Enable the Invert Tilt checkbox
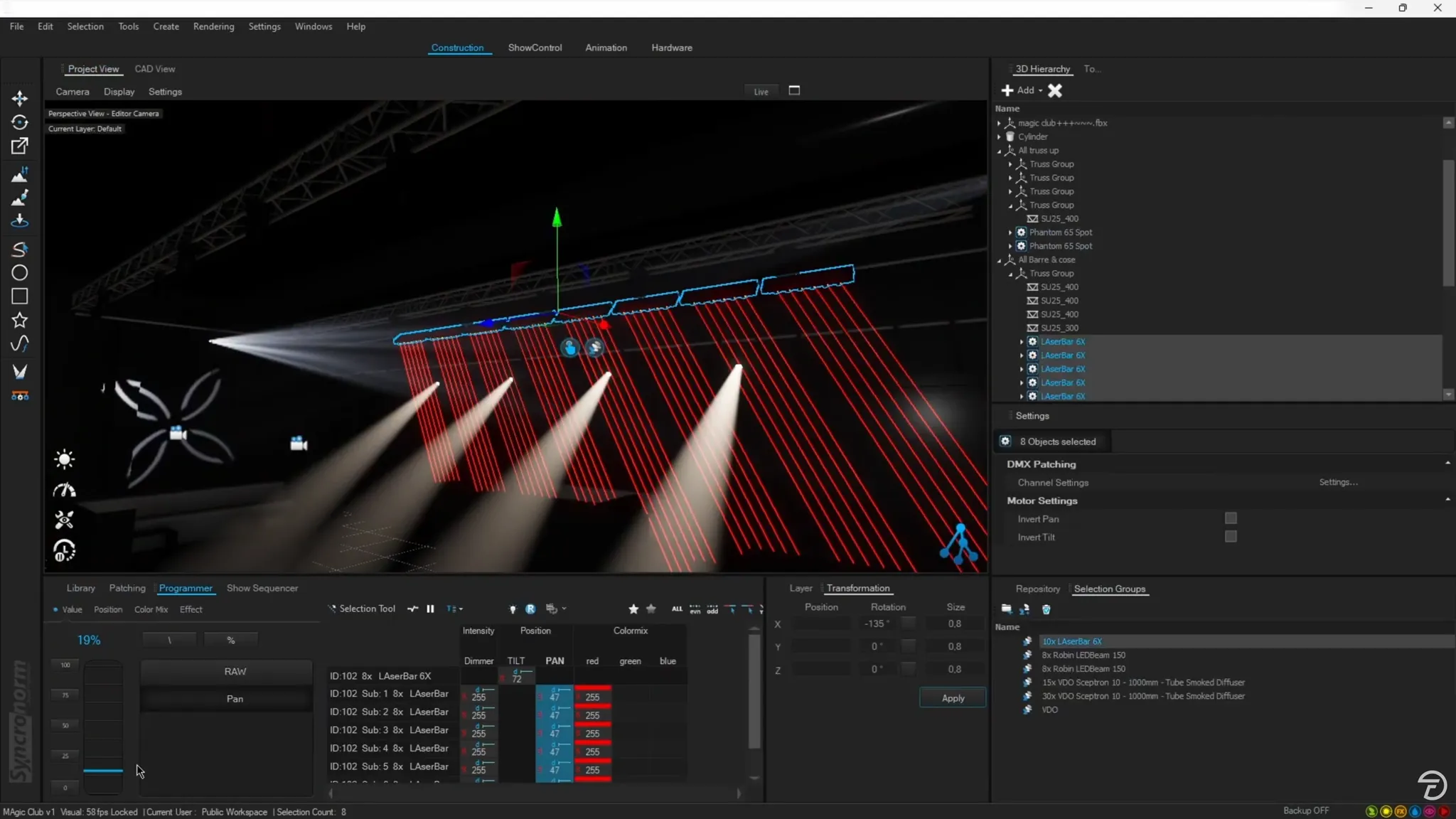 [x=1231, y=537]
